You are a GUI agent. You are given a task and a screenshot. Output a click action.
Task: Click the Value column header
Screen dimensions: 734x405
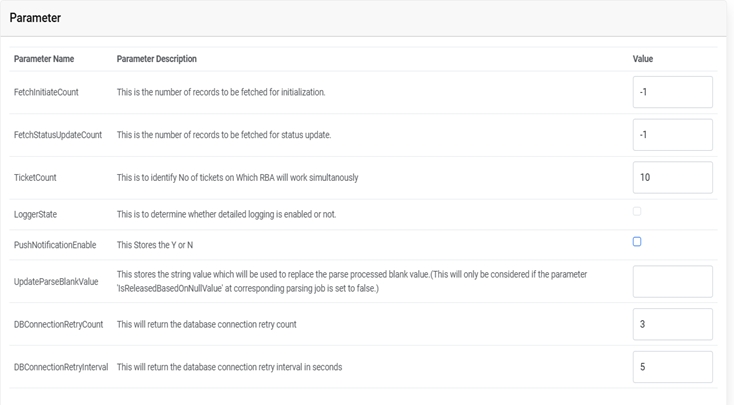click(643, 59)
